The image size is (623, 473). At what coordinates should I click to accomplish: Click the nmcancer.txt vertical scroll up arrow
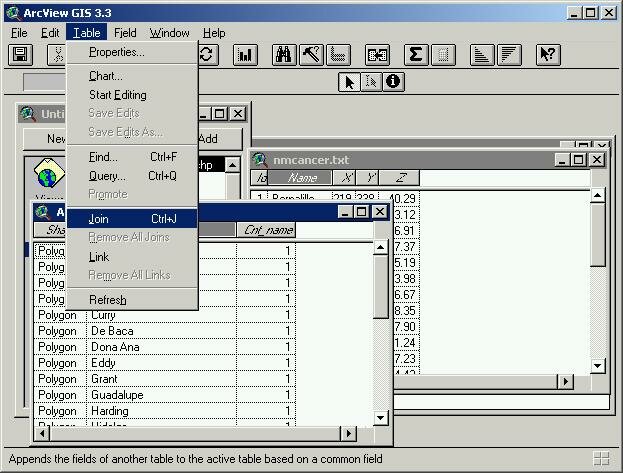pyautogui.click(x=598, y=195)
